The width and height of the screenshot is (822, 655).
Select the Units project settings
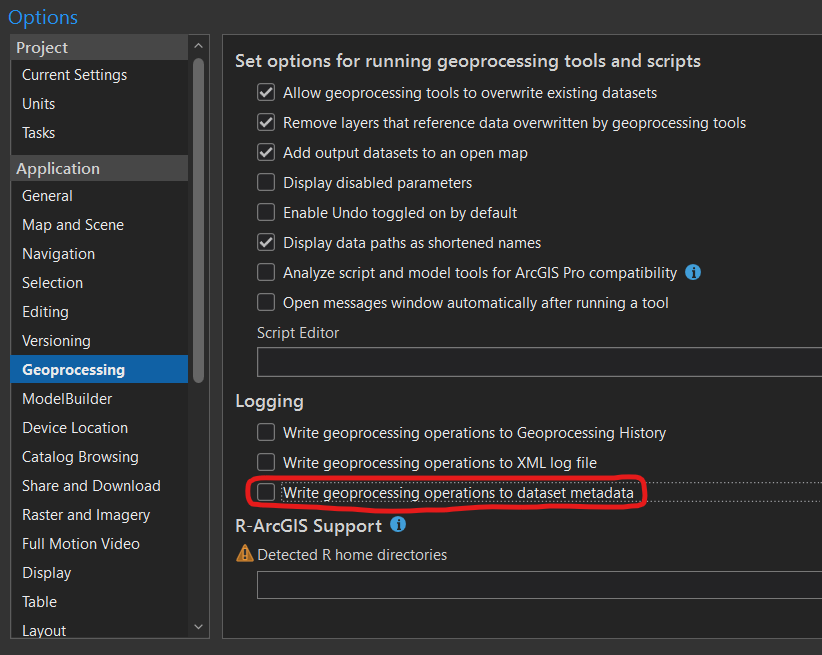click(39, 104)
